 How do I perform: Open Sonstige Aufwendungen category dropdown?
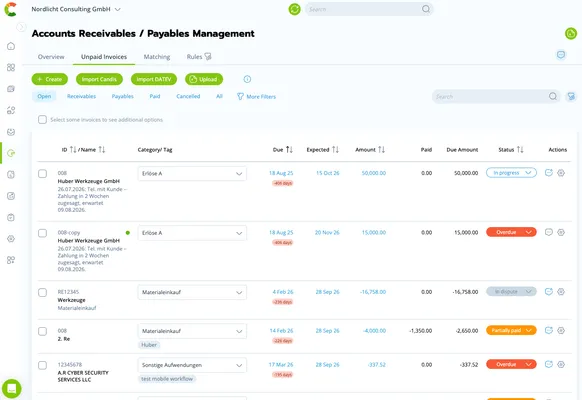pyautogui.click(x=192, y=365)
